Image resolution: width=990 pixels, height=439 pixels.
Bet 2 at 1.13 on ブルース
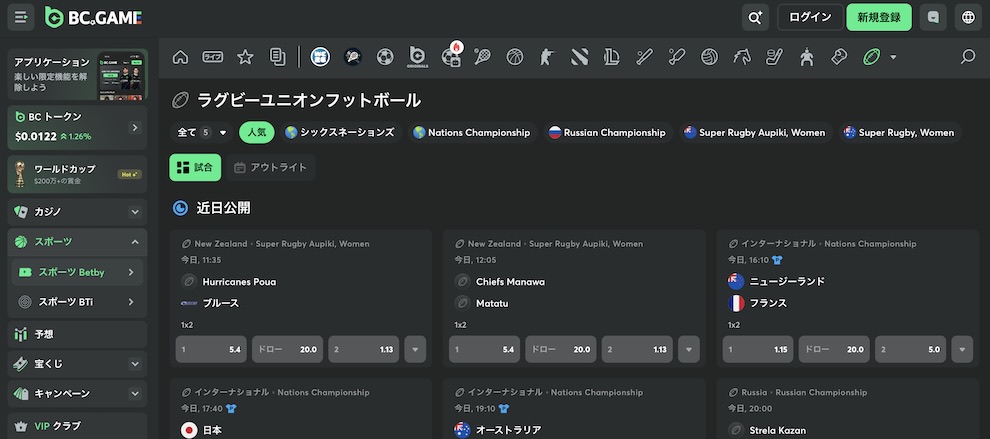364,349
